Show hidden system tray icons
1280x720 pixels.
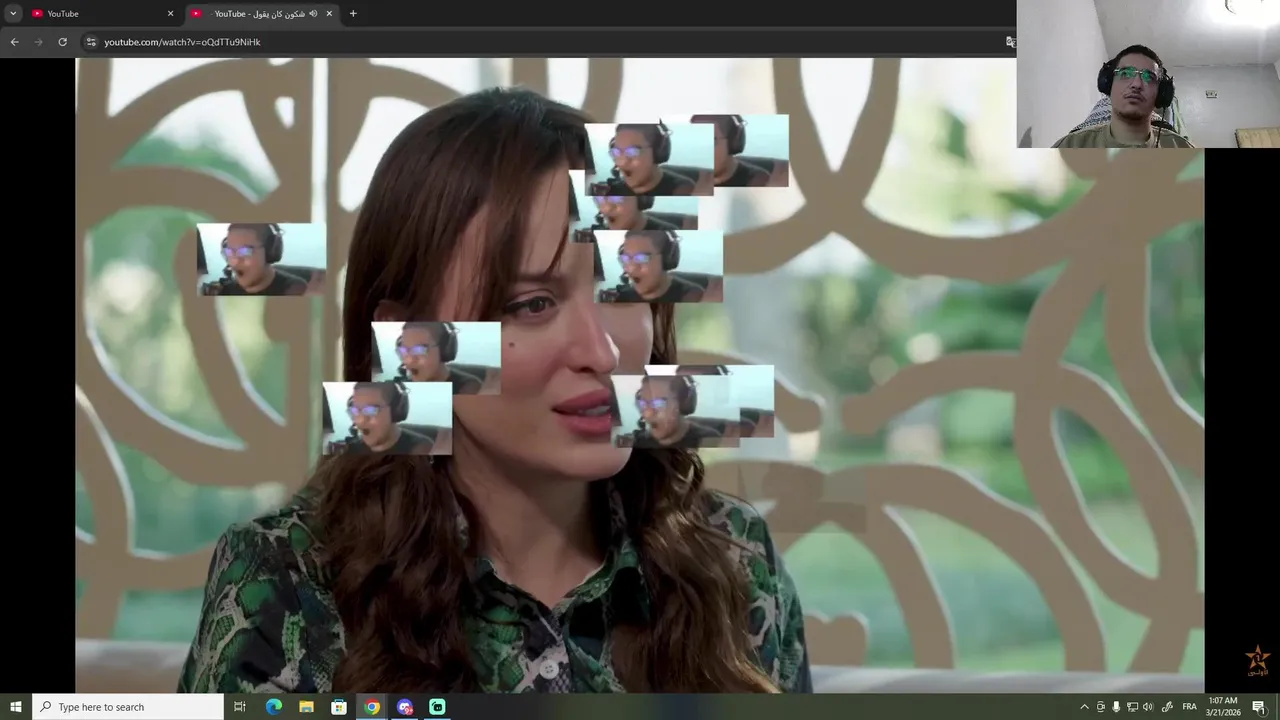click(x=1084, y=707)
